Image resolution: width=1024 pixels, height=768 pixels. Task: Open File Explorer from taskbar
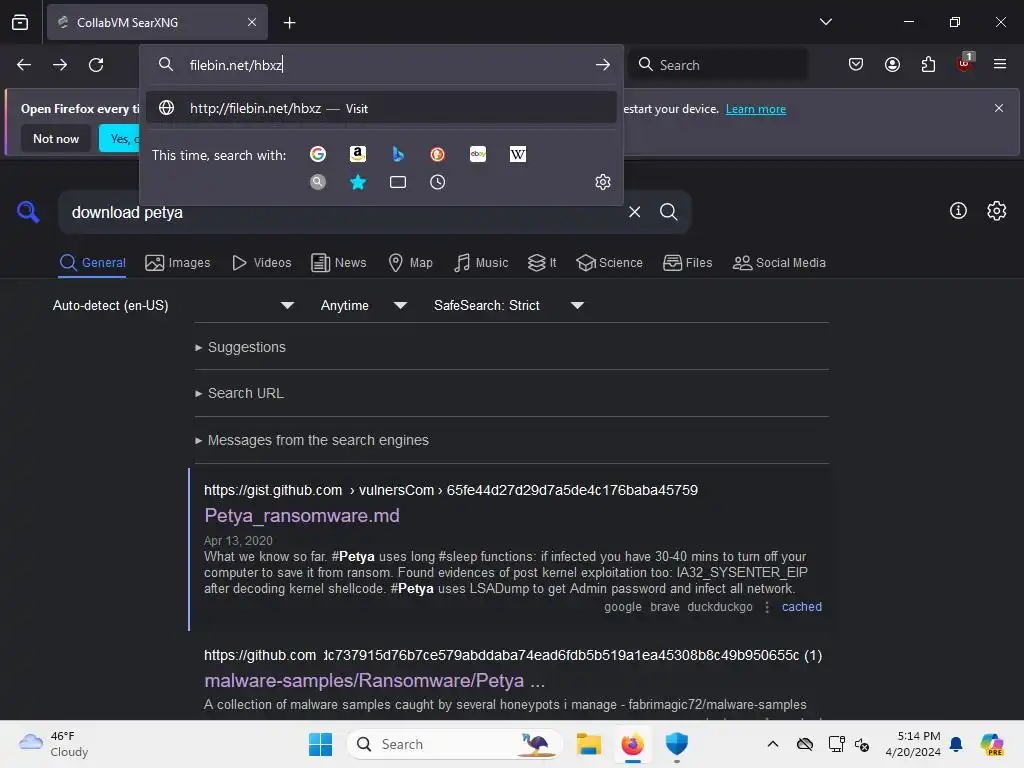[588, 744]
